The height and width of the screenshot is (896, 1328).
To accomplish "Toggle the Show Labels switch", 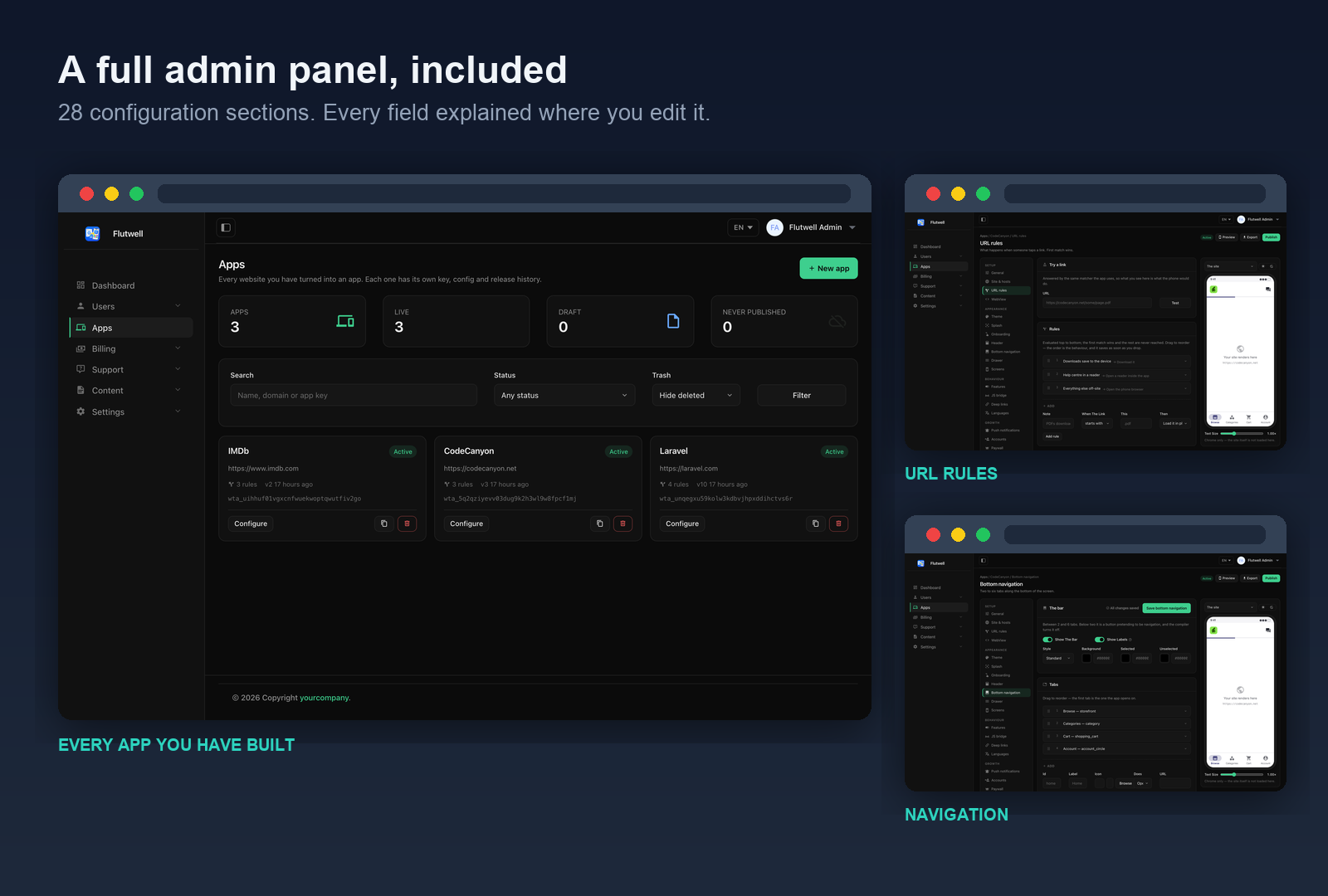I will [1100, 640].
